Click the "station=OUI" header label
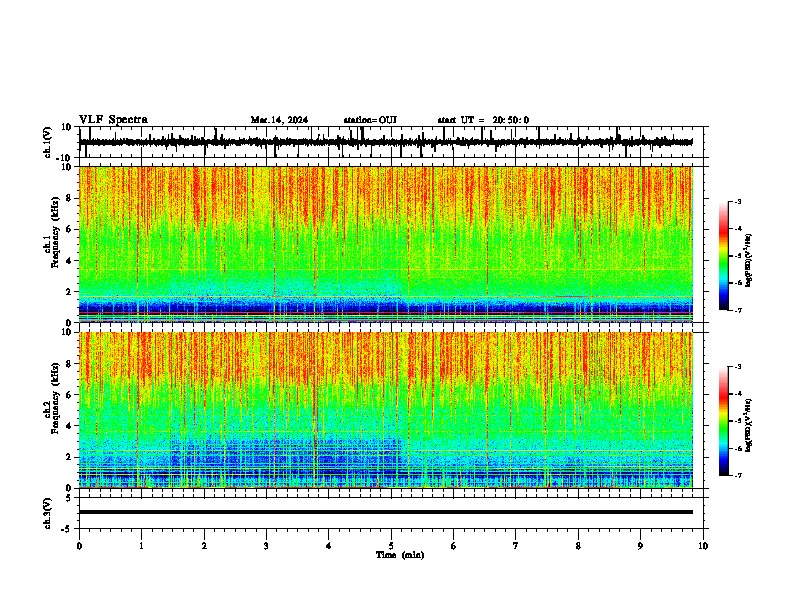Image resolution: width=792 pixels, height=612 pixels. [x=370, y=120]
